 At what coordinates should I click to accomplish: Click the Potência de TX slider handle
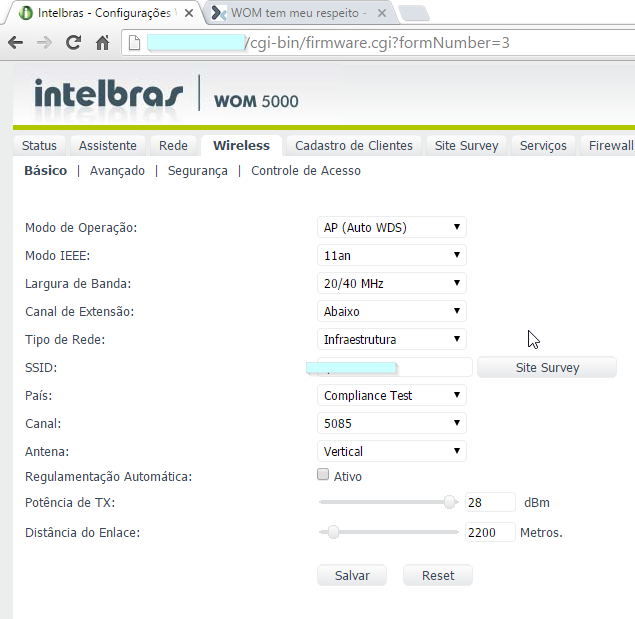pos(449,502)
